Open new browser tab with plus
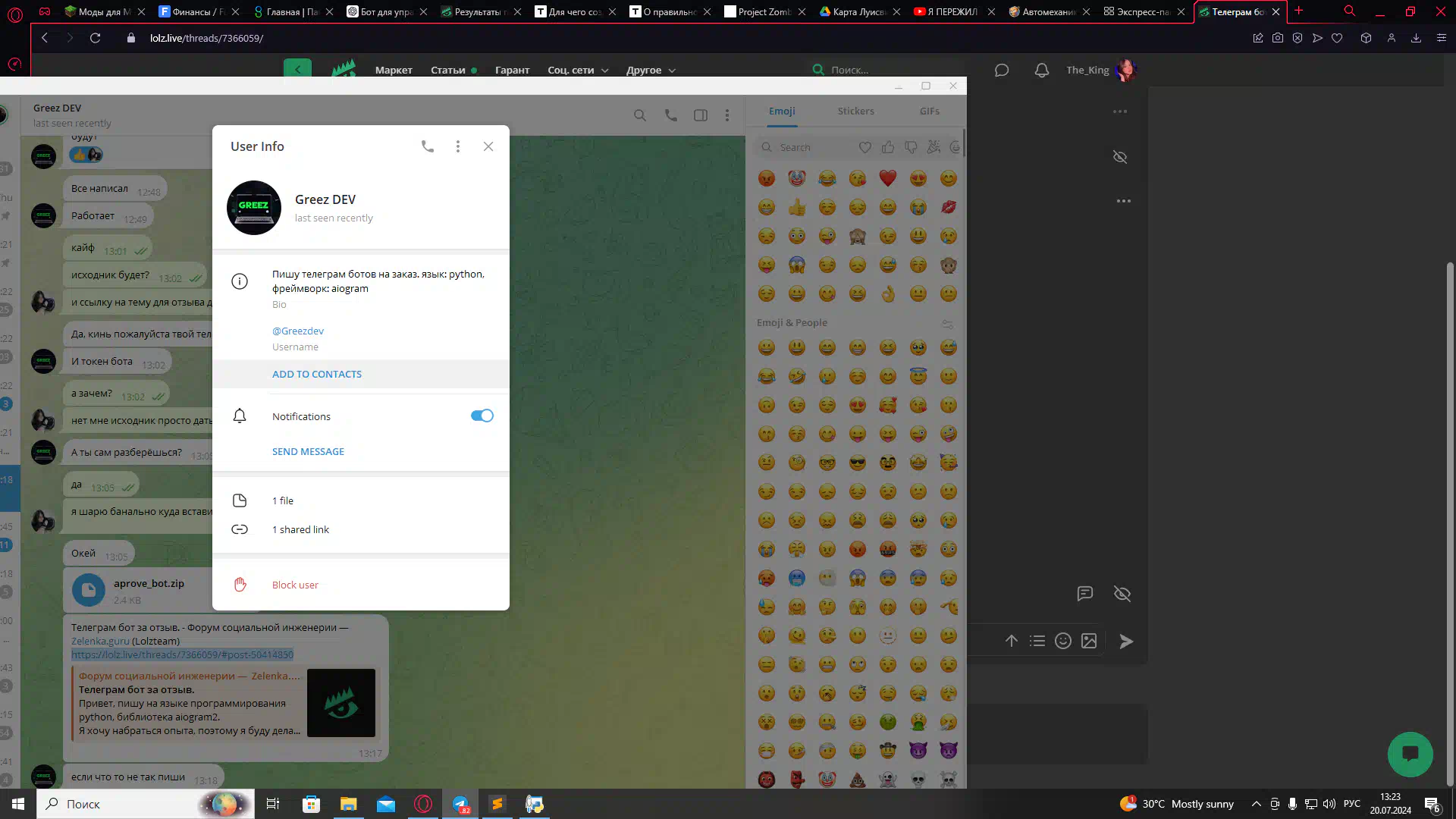The image size is (1456, 819). click(1299, 11)
